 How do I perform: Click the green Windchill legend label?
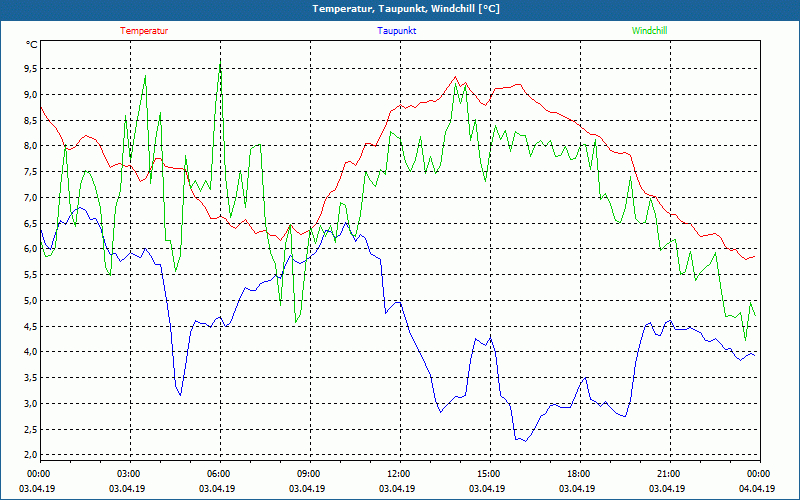649,31
